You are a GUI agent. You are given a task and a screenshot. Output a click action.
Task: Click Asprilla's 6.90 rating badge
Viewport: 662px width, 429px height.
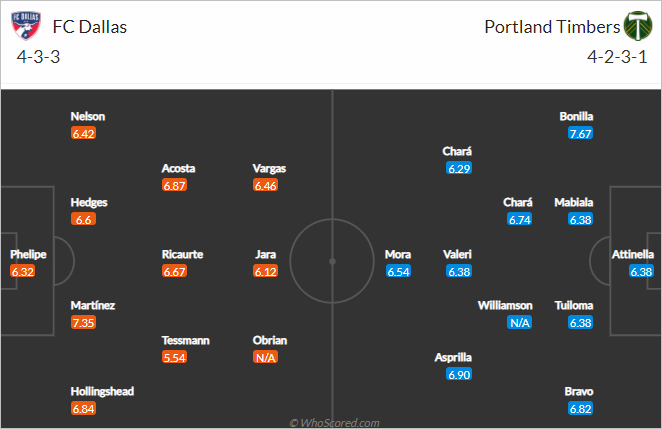459,374
